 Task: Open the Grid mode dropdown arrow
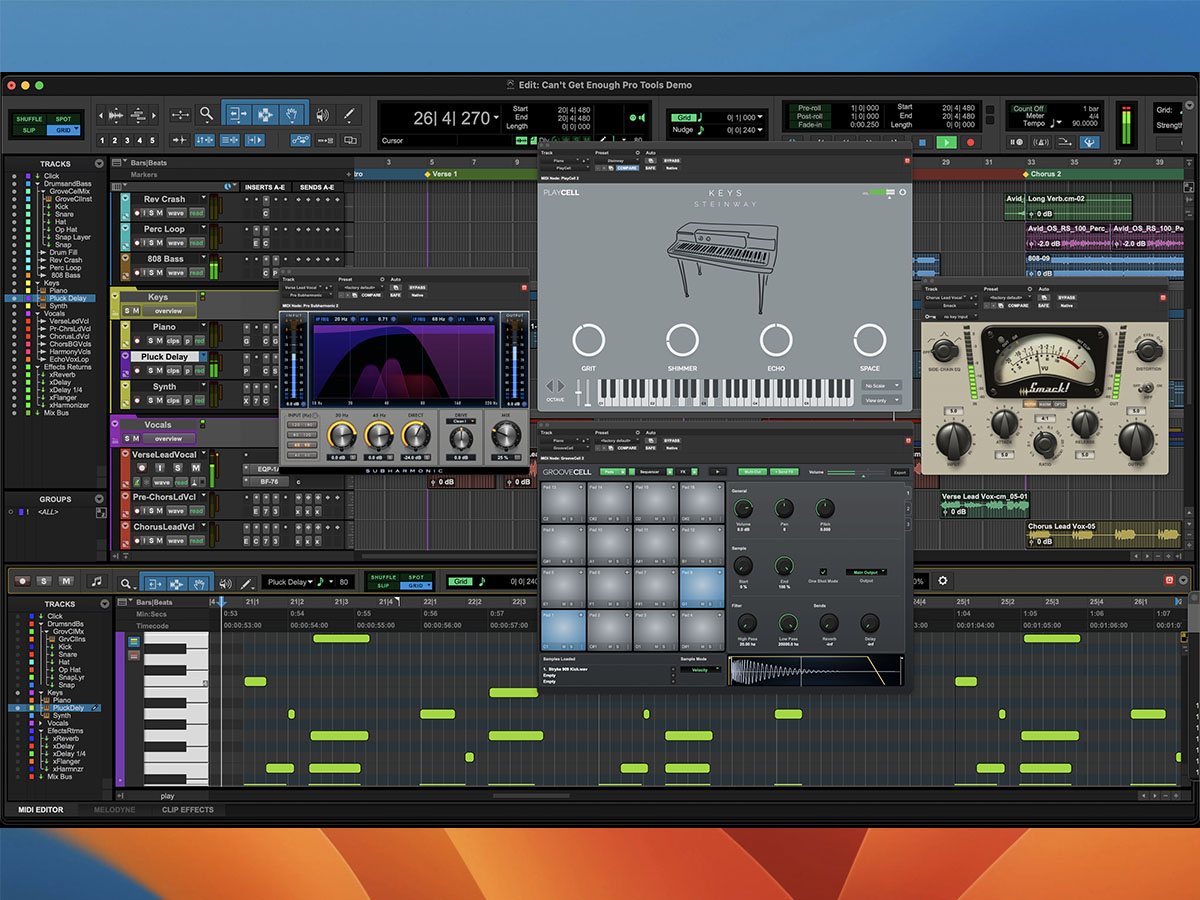tap(760, 117)
